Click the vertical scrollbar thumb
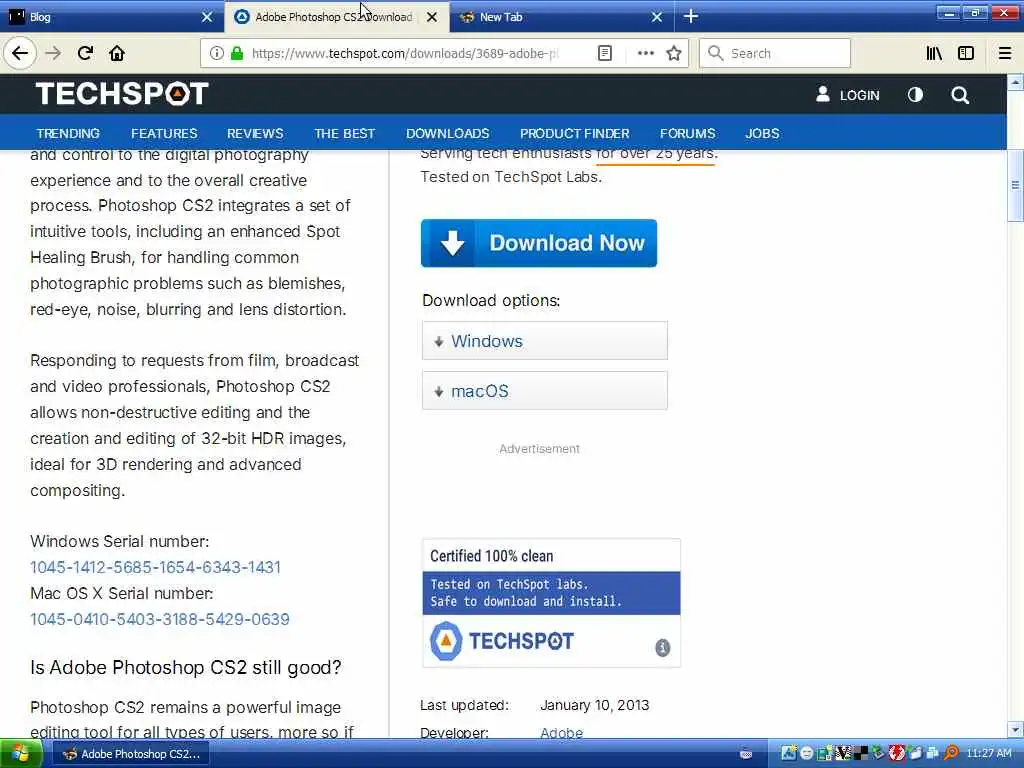The image size is (1024, 768). click(x=1015, y=186)
